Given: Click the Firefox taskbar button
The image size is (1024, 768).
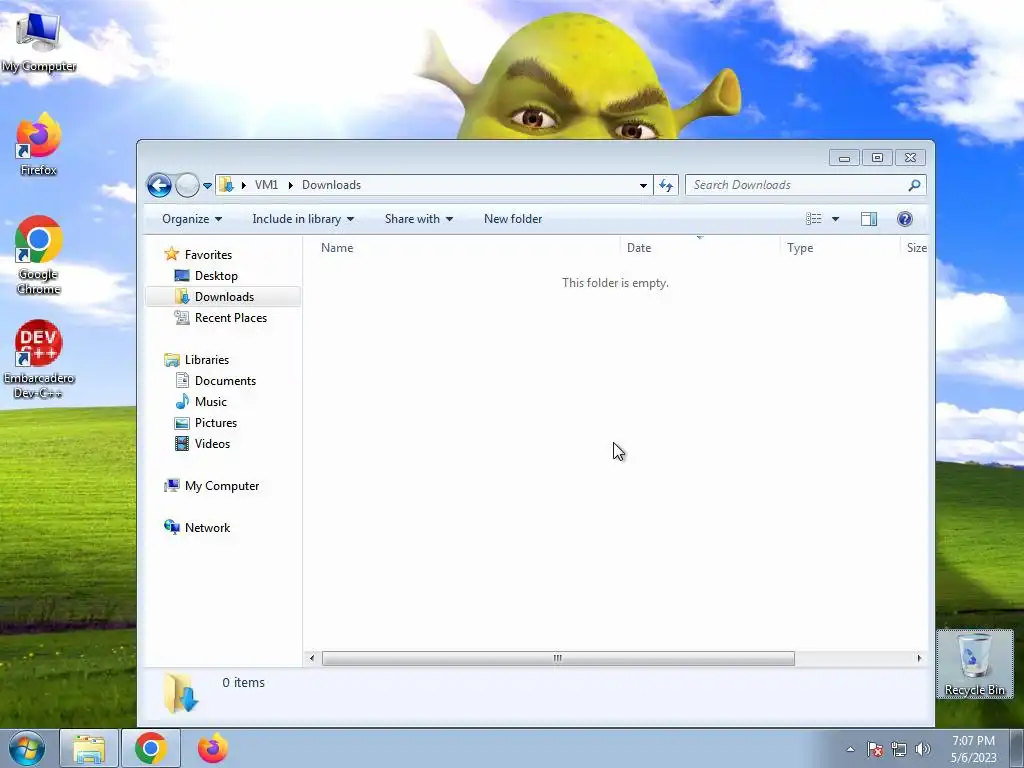Looking at the screenshot, I should pos(212,748).
